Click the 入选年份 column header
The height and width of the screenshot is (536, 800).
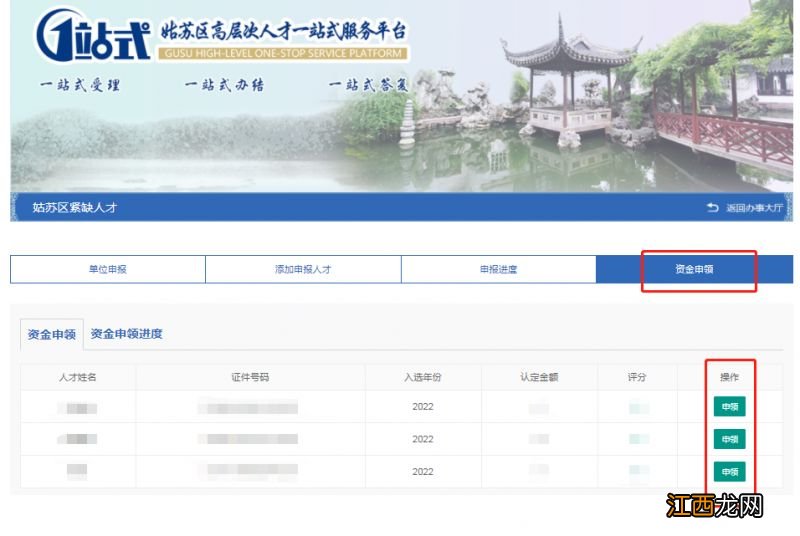tap(423, 377)
